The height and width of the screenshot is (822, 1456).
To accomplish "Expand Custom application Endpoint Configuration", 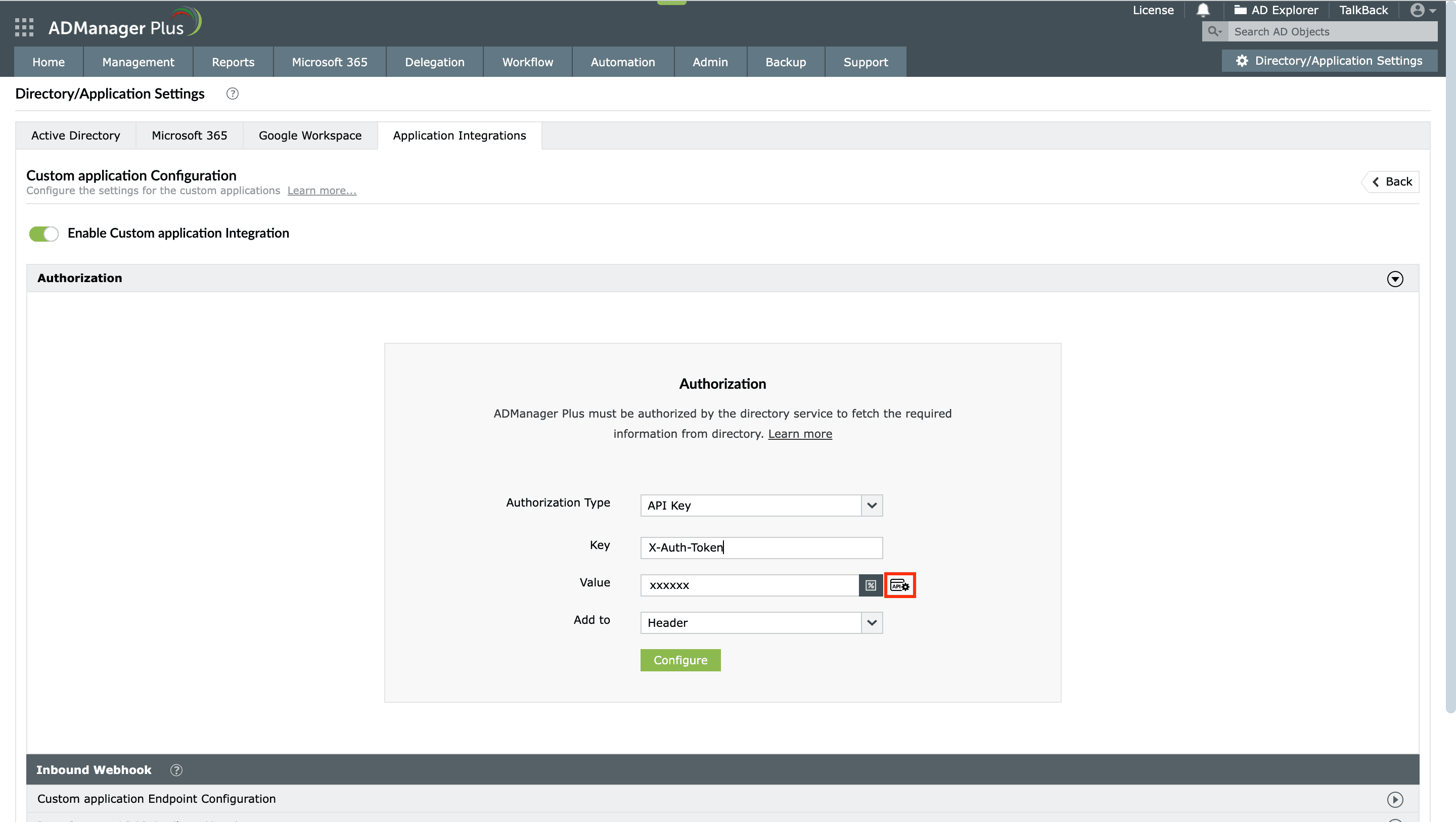I will click(1394, 799).
